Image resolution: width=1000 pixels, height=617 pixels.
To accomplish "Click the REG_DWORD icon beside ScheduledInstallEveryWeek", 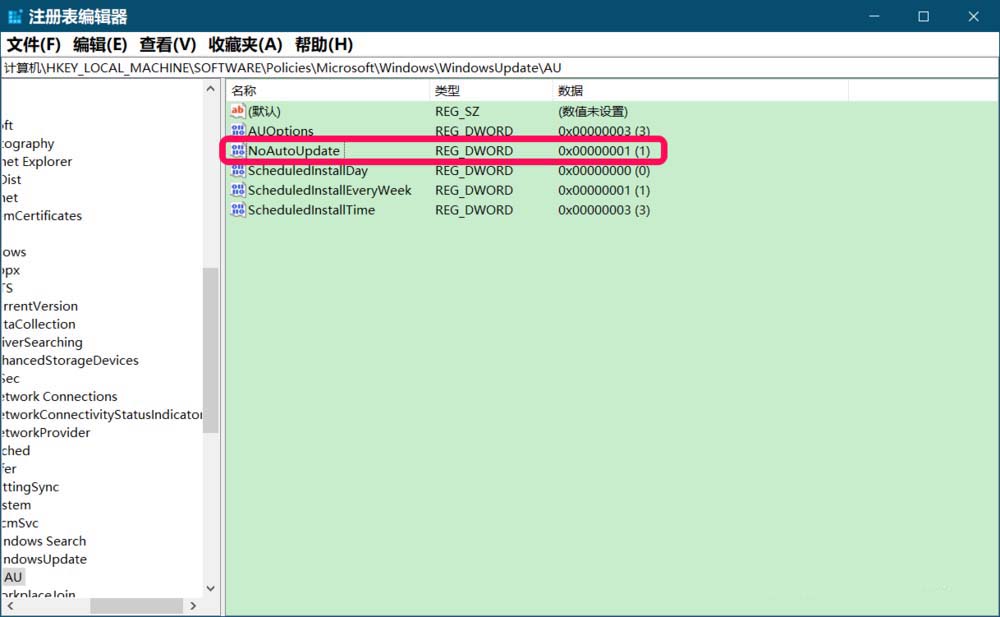I will [237, 190].
